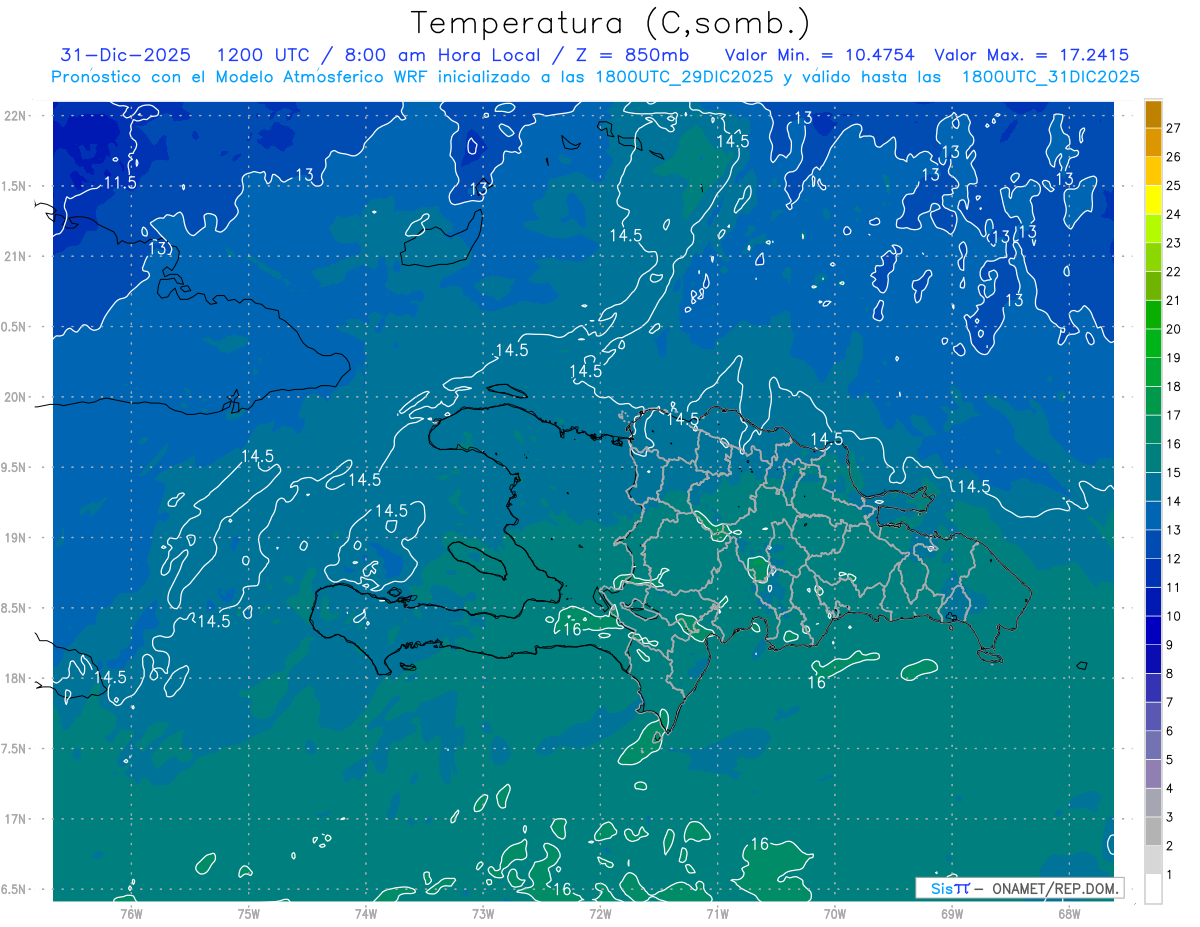The image size is (1200, 927).
Task: Click the legend scale number "8"
Action: pyautogui.click(x=1170, y=674)
